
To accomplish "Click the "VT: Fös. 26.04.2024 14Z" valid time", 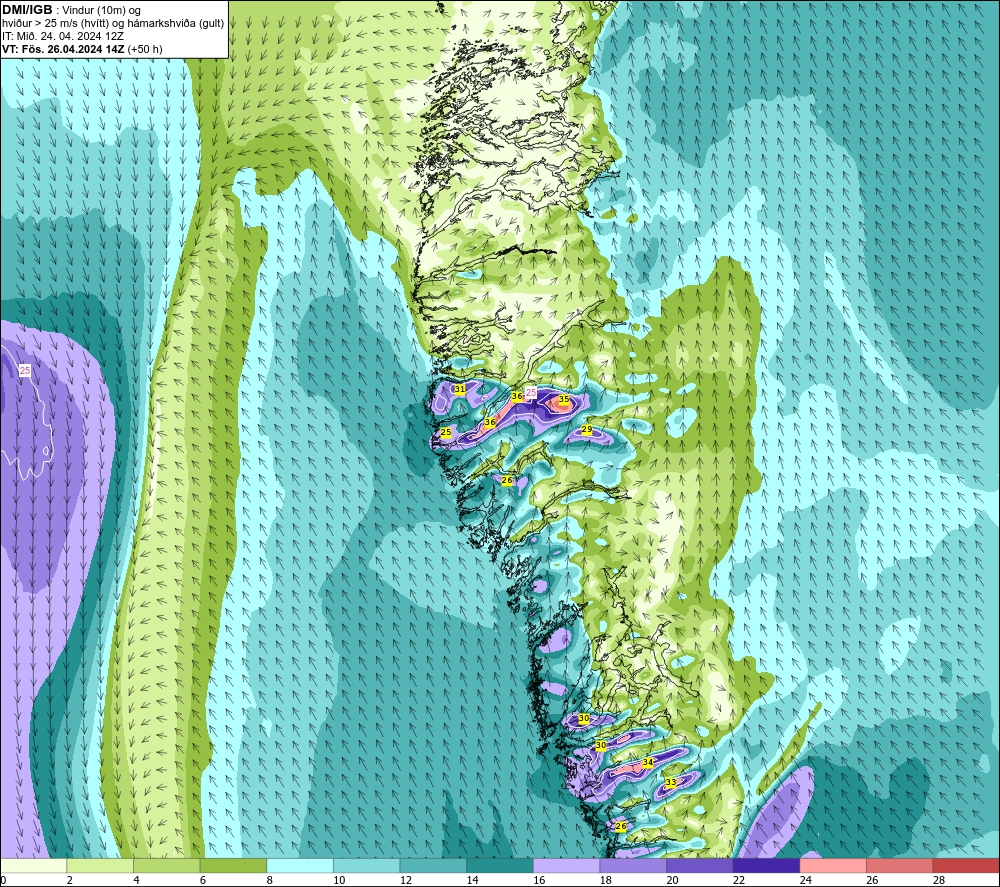I will tap(63, 49).
